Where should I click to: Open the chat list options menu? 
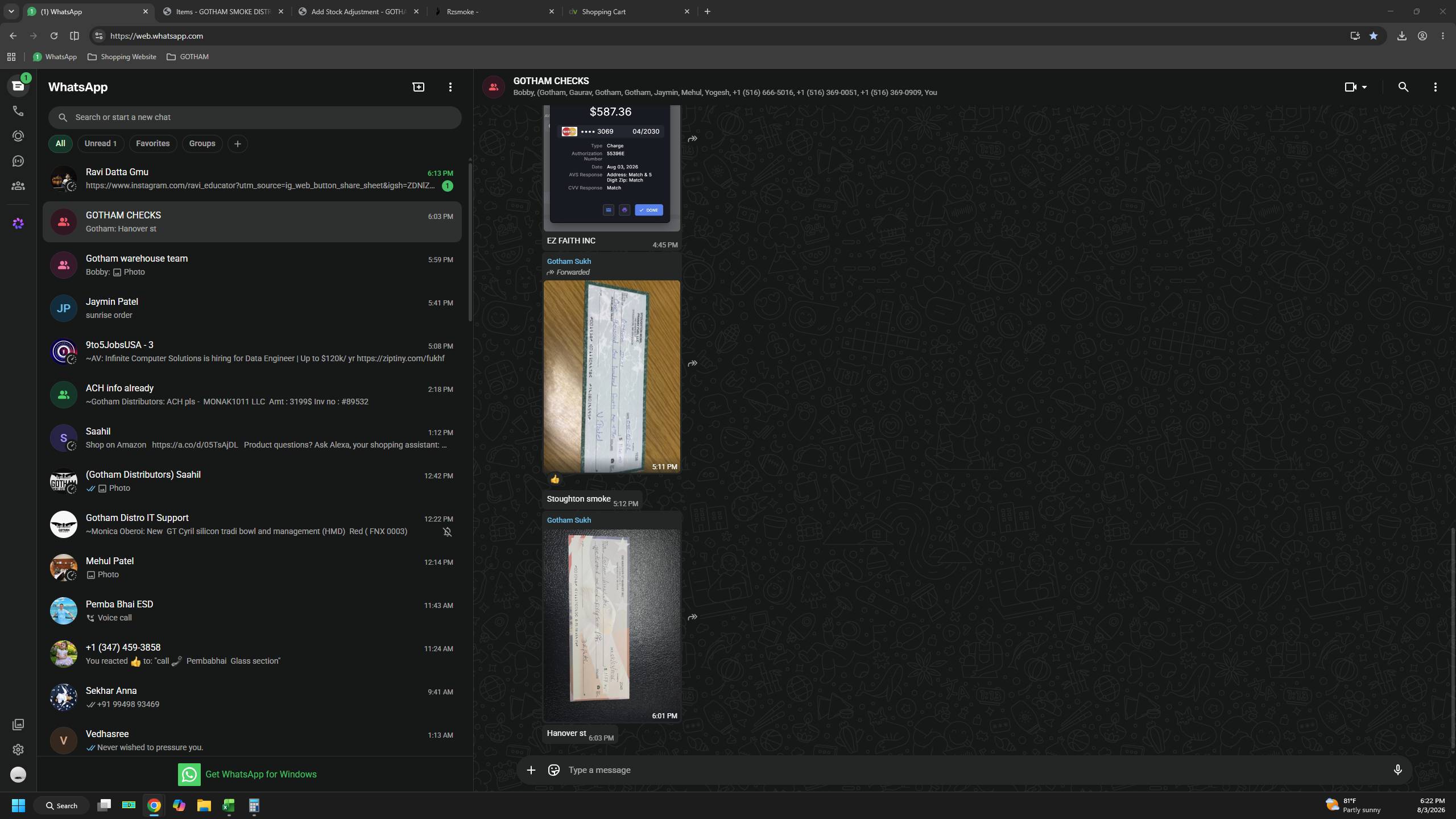(x=450, y=87)
